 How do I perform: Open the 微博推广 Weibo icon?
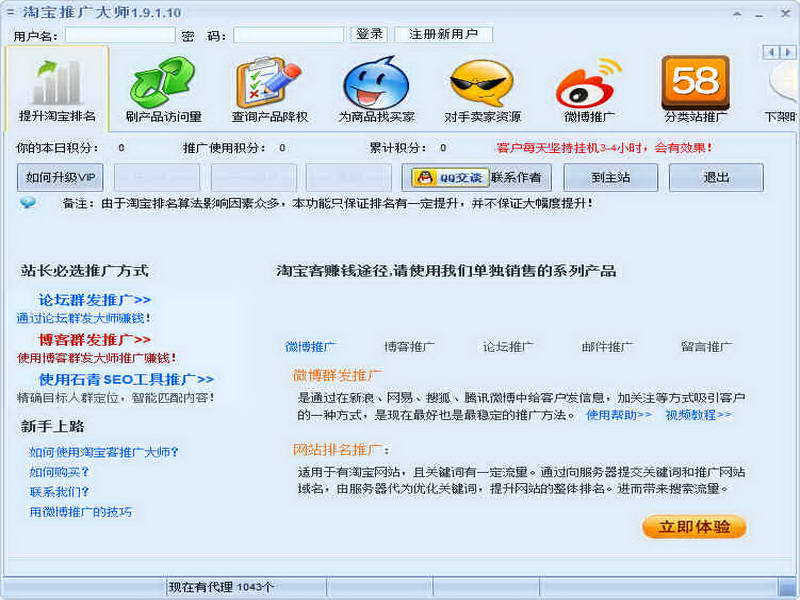point(589,83)
